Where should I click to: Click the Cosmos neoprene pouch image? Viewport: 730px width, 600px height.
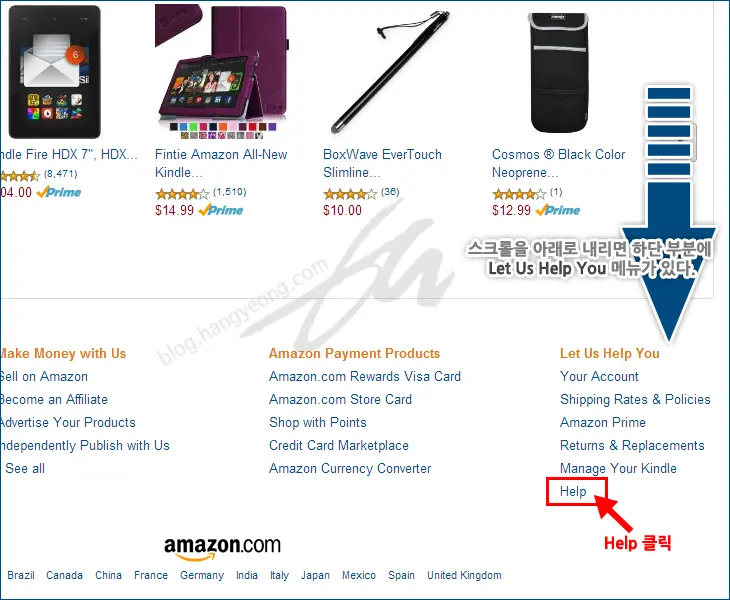(559, 72)
